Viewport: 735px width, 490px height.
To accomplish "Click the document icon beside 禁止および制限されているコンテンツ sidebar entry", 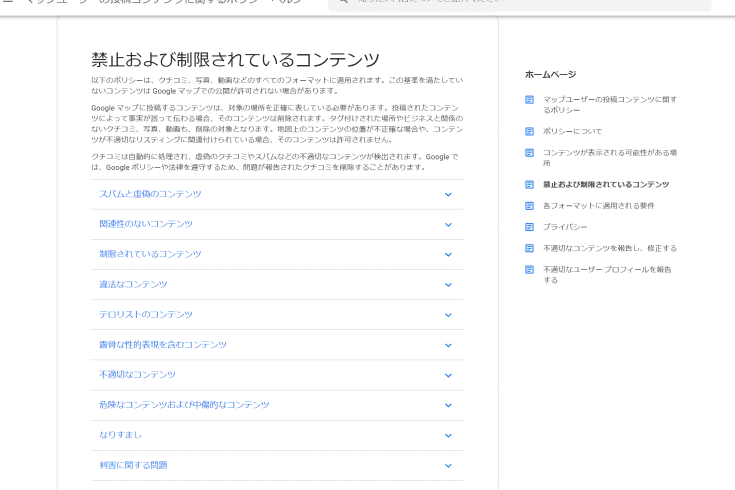I will point(529,185).
